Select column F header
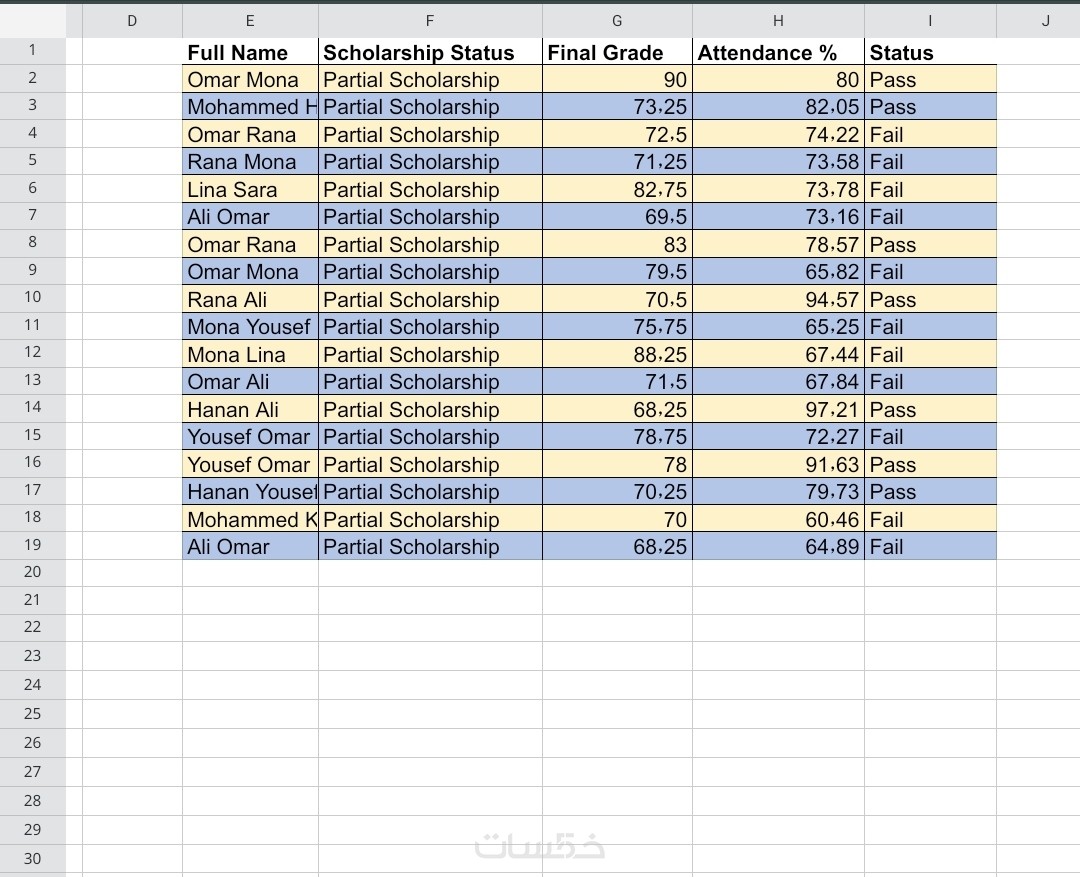The image size is (1080, 877). 430,20
